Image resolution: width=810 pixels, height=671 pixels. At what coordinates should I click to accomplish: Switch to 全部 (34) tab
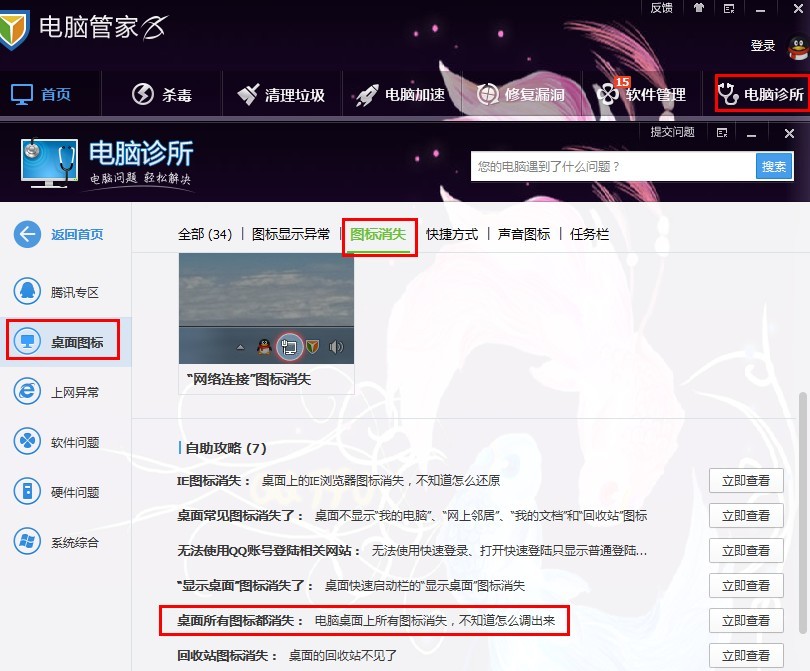tap(205, 235)
